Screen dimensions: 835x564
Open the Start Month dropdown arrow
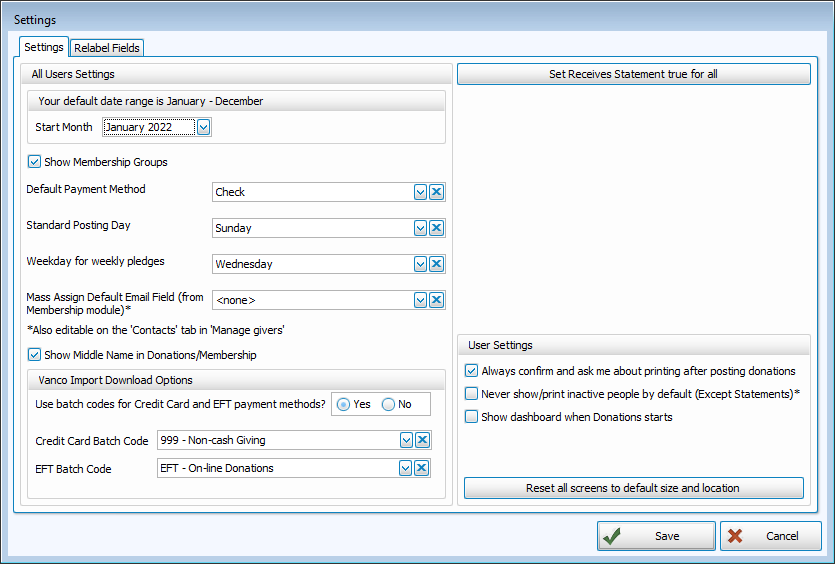click(204, 127)
